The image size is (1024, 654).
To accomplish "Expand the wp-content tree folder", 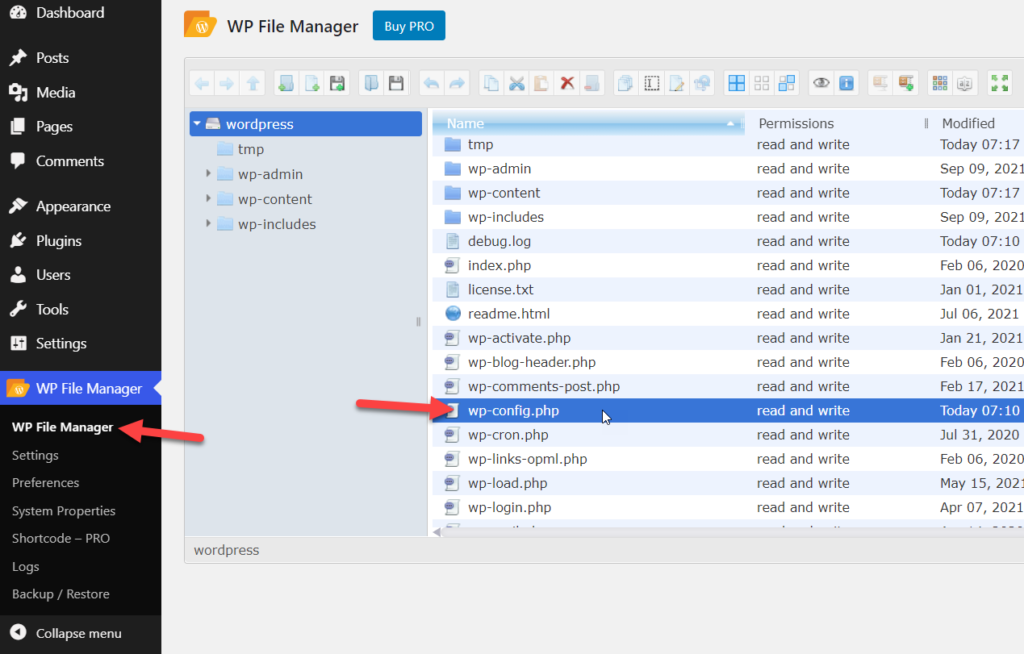I will tap(208, 199).
